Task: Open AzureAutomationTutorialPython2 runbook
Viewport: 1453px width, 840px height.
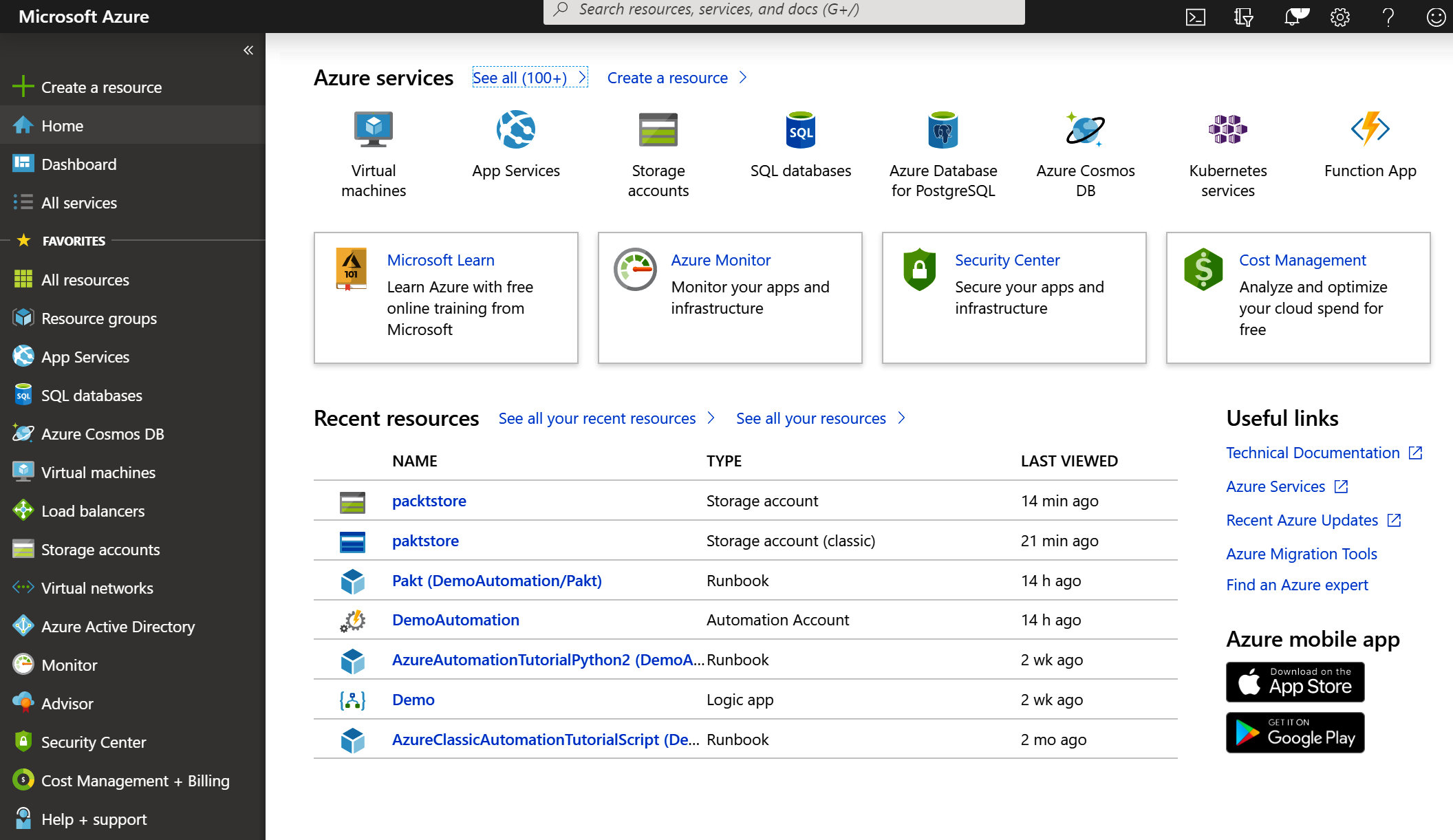Action: point(548,660)
